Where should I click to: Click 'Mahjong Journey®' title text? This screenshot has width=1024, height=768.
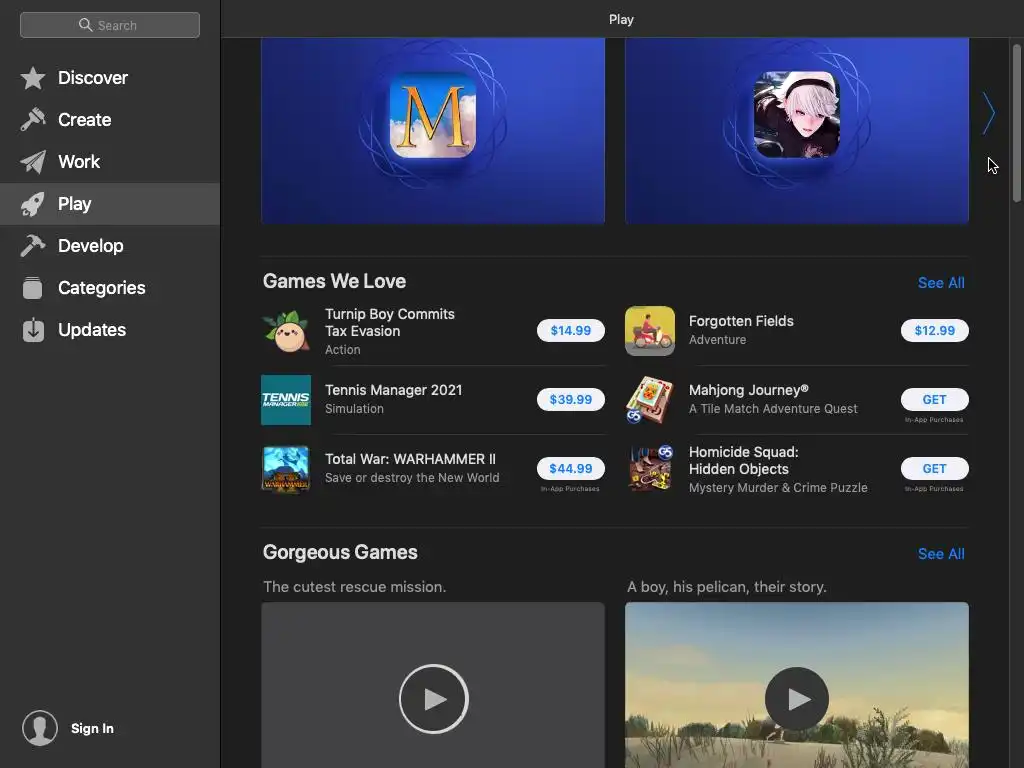748,390
